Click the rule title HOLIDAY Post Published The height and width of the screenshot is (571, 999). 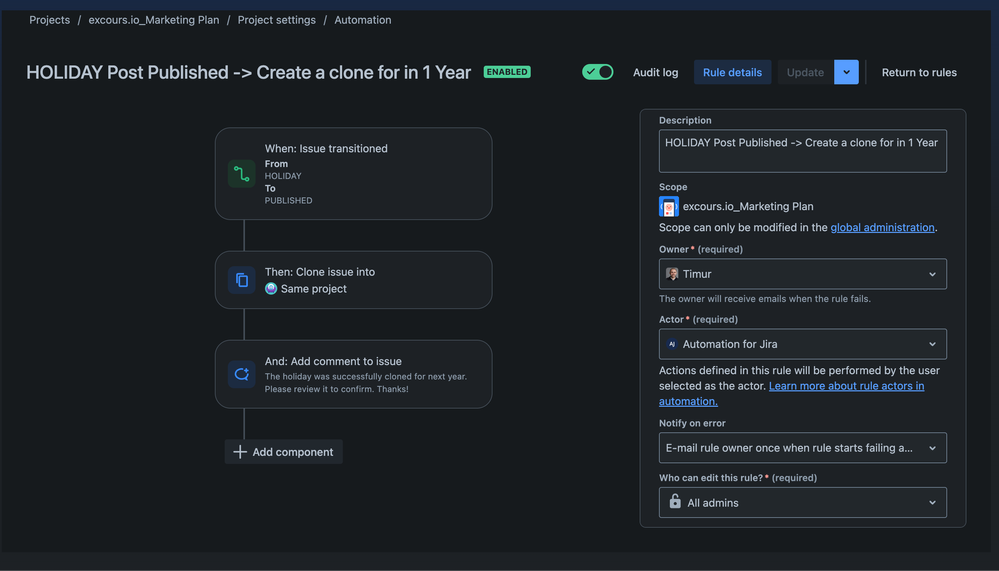[x=248, y=72]
